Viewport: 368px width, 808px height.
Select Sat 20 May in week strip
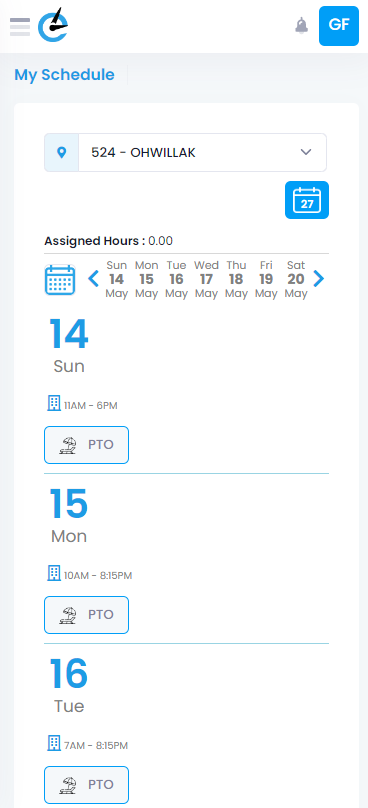pos(296,279)
